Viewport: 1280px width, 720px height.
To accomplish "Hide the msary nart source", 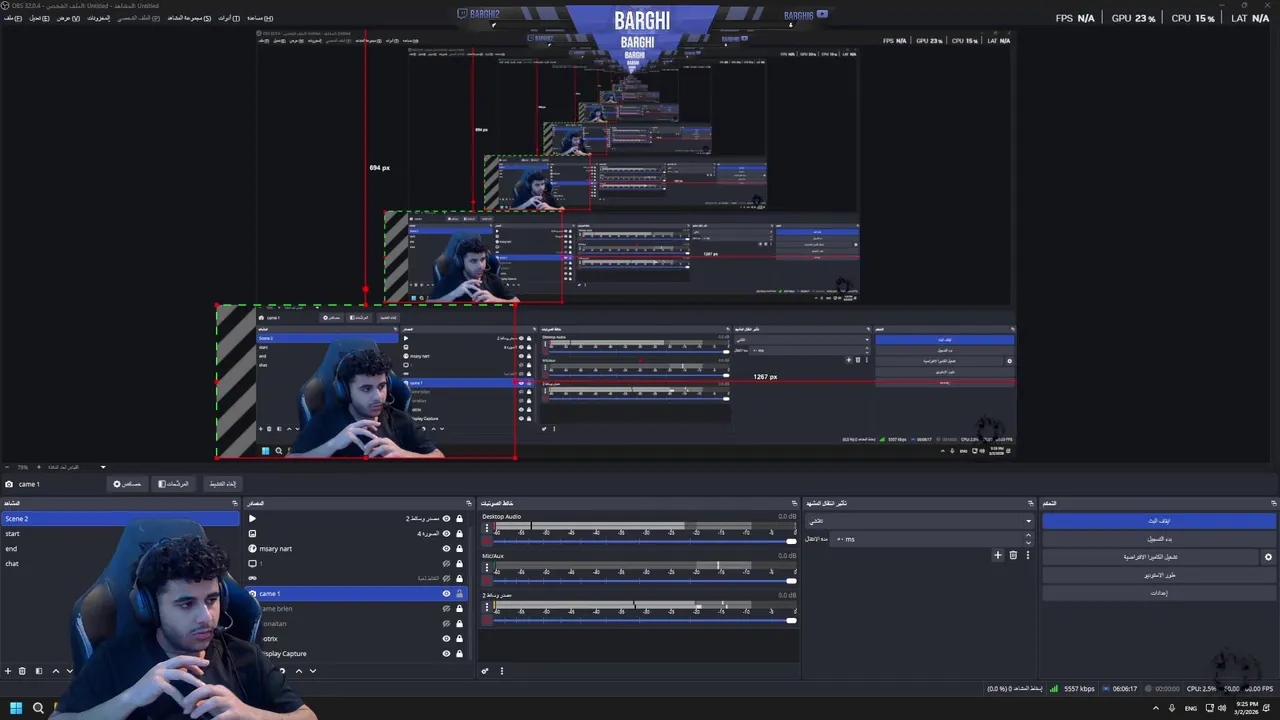I will coord(446,548).
